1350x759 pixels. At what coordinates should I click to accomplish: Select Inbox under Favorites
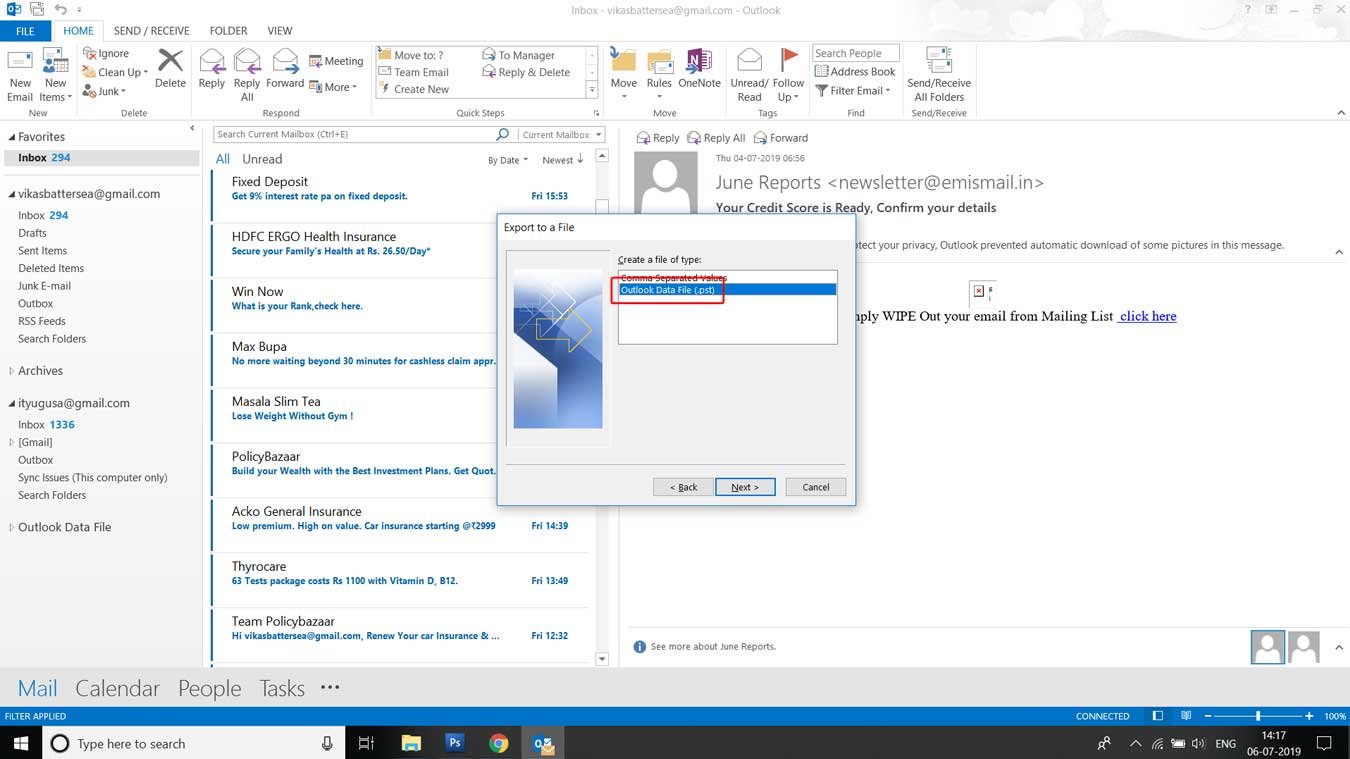pos(100,158)
